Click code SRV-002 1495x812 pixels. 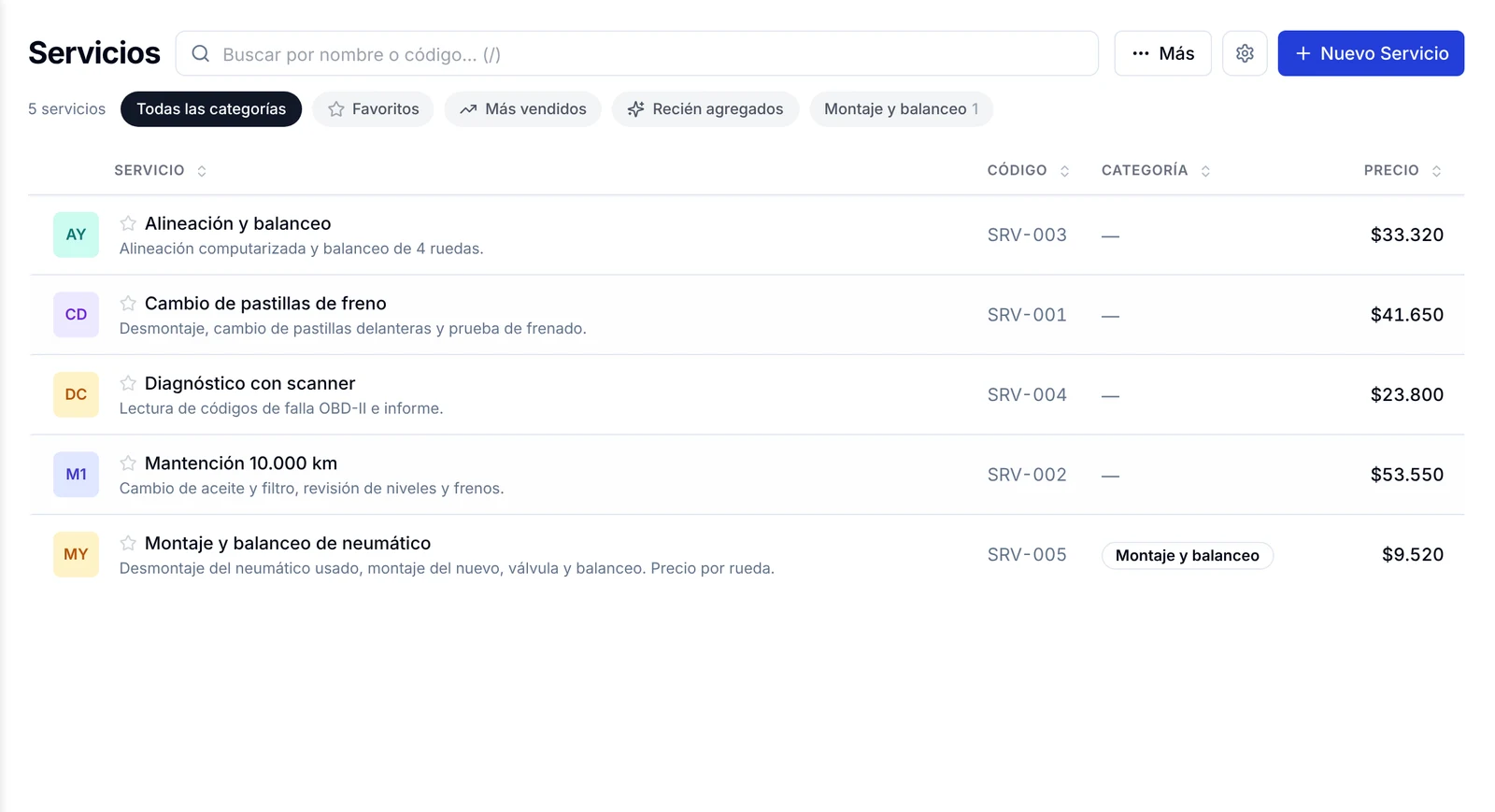tap(1027, 475)
